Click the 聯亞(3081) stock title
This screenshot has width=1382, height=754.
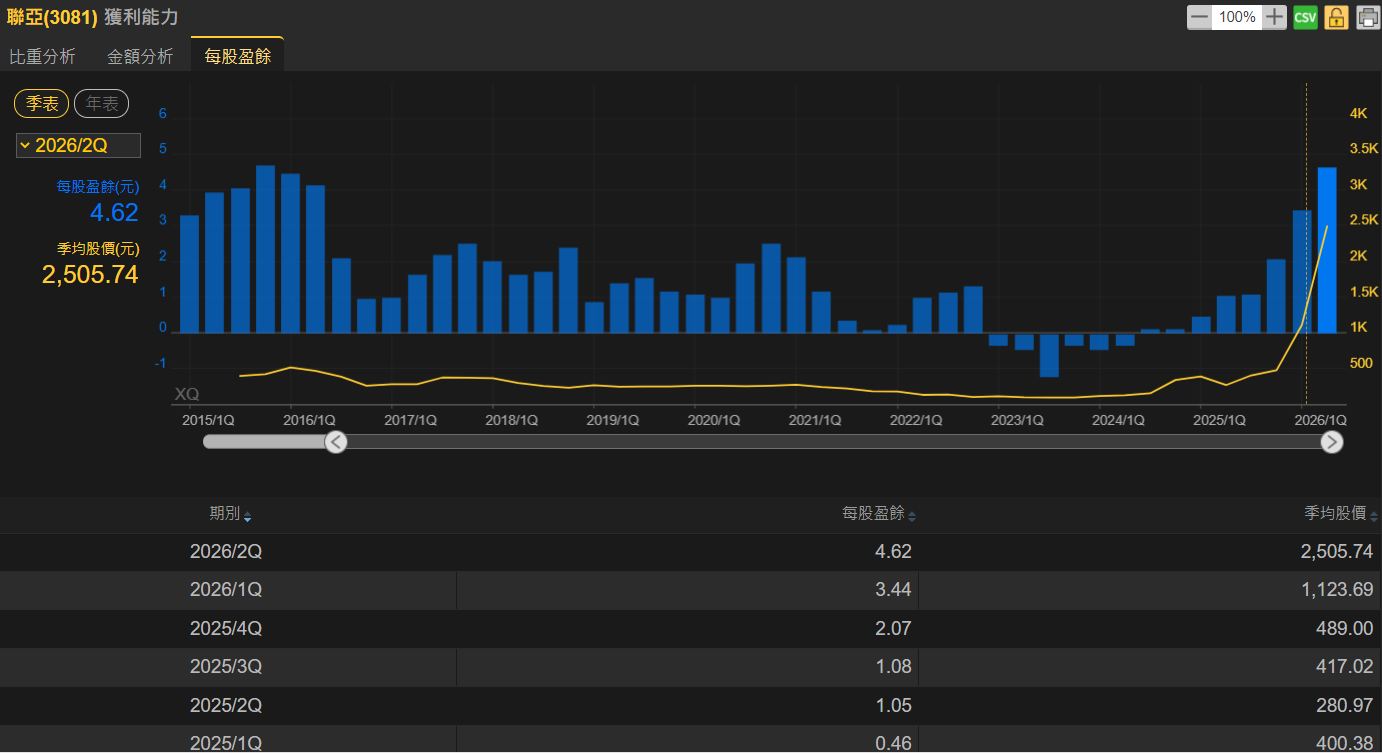click(x=52, y=17)
